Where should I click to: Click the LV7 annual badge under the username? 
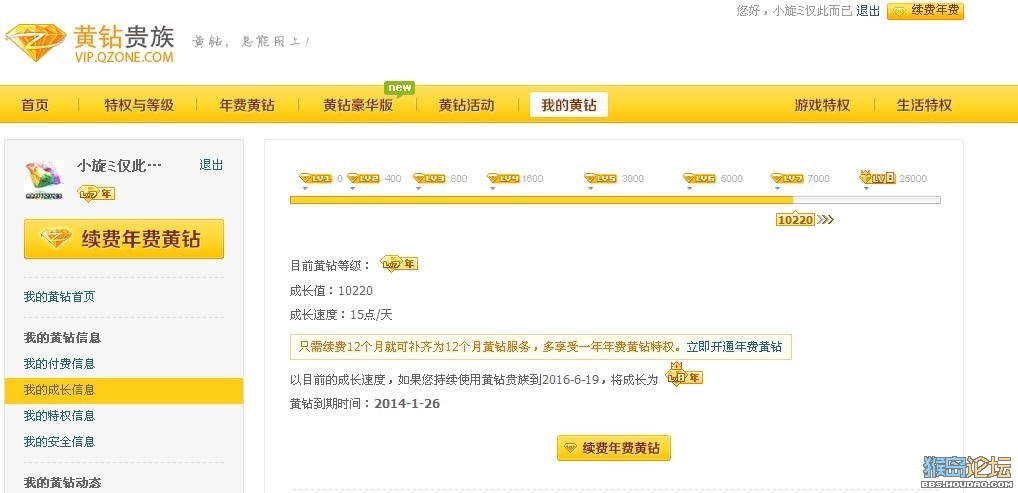[96, 193]
